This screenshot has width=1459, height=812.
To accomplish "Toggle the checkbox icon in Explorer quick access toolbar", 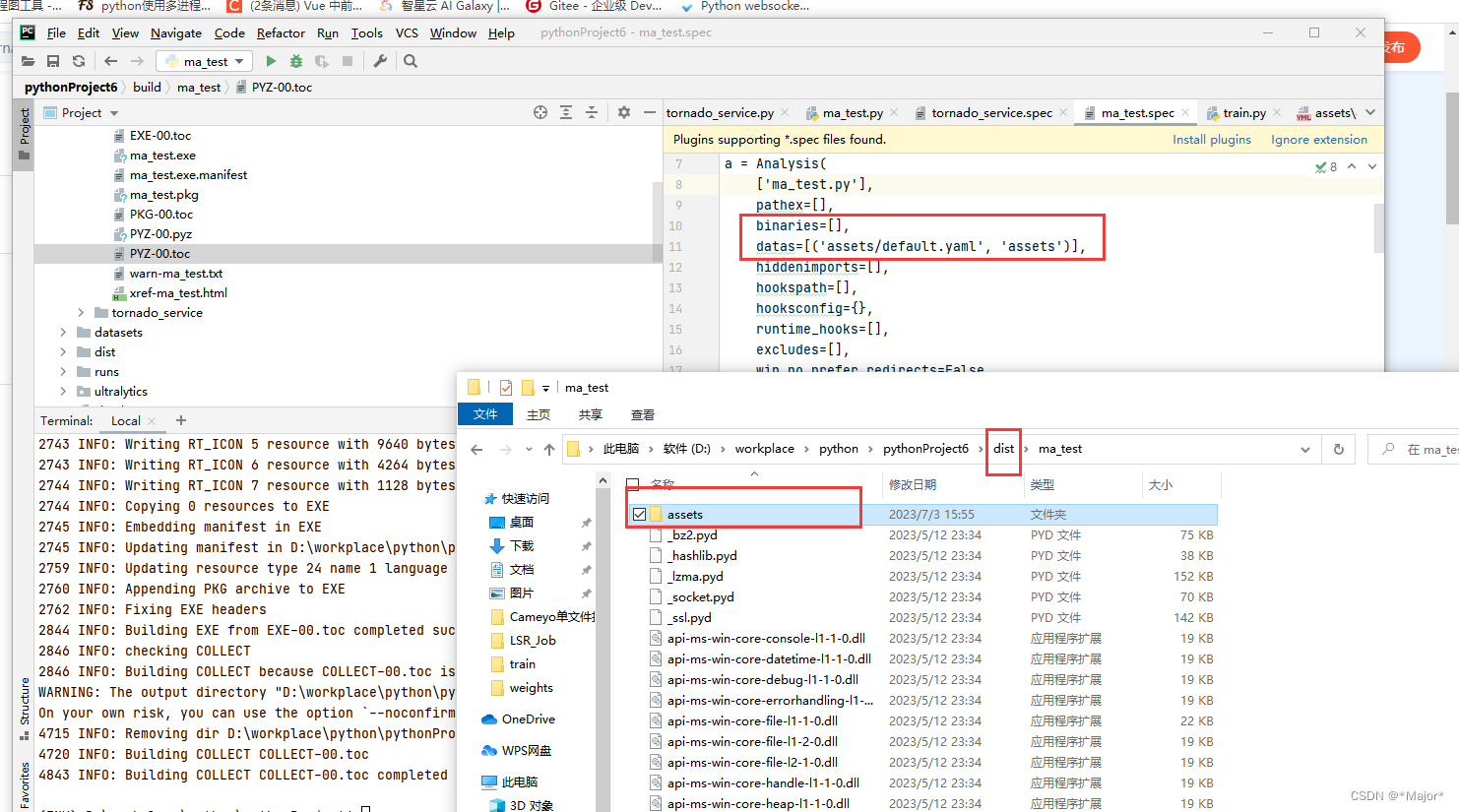I will [x=505, y=387].
